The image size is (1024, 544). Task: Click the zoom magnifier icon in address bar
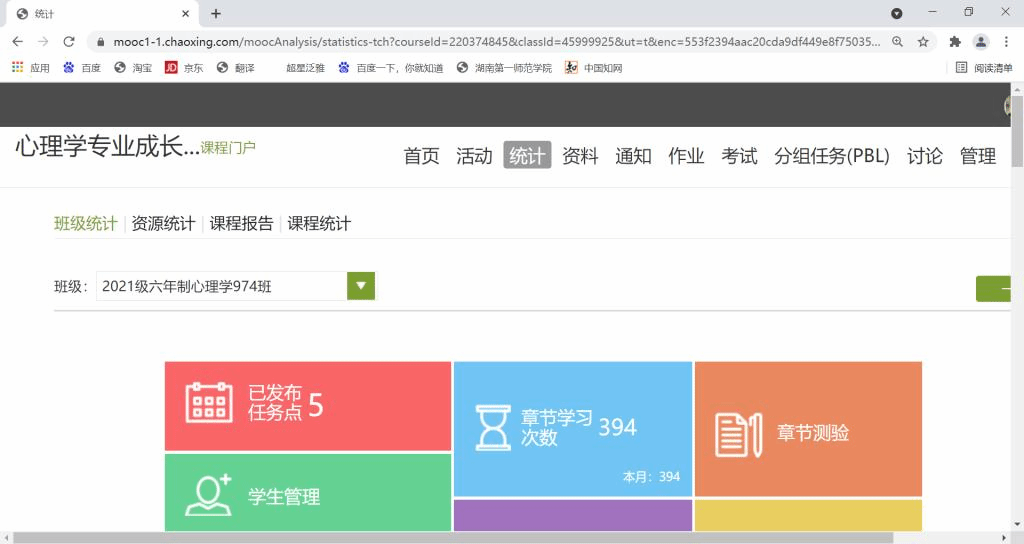(x=897, y=42)
